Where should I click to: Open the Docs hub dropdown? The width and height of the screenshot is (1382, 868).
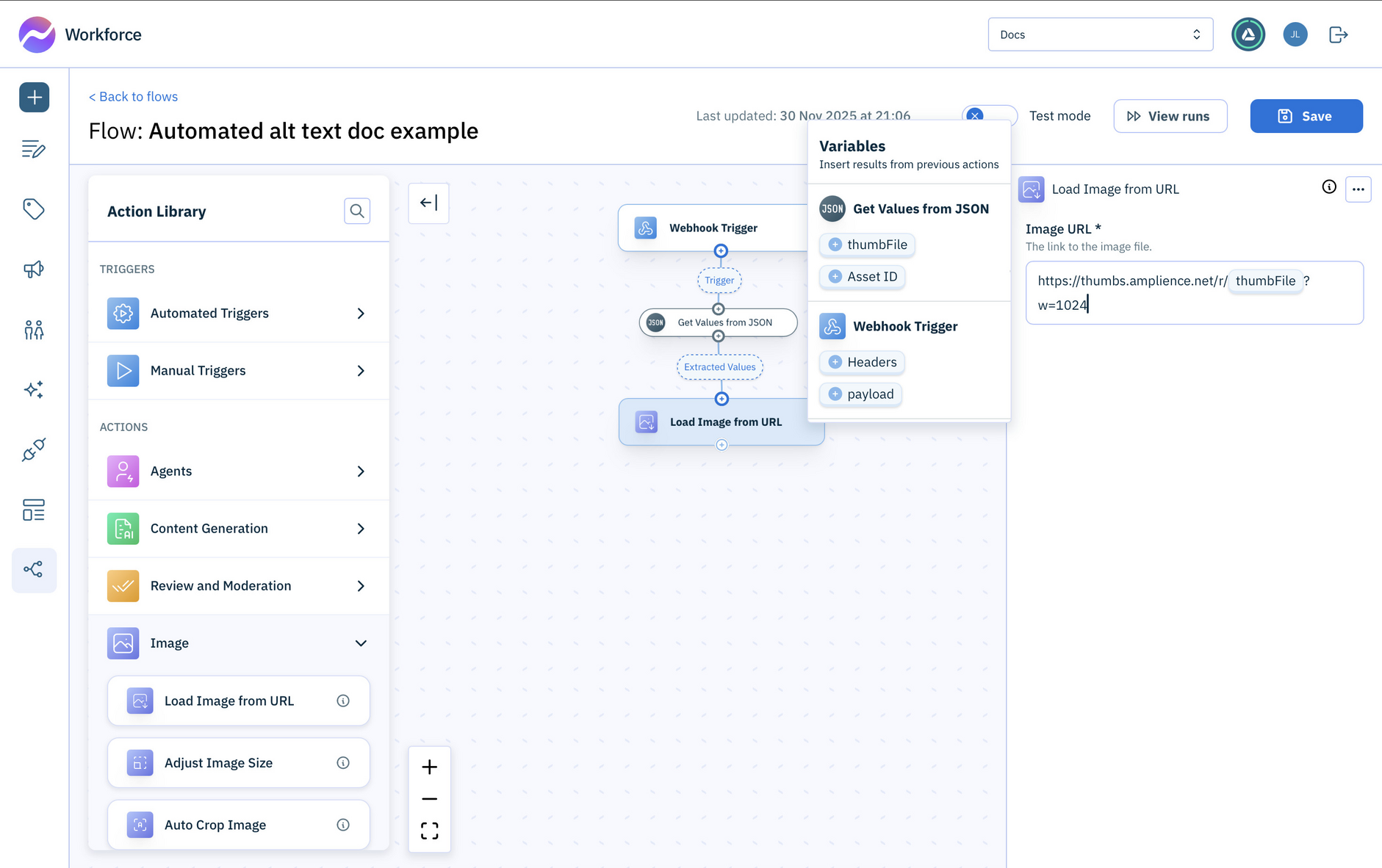pos(1100,35)
